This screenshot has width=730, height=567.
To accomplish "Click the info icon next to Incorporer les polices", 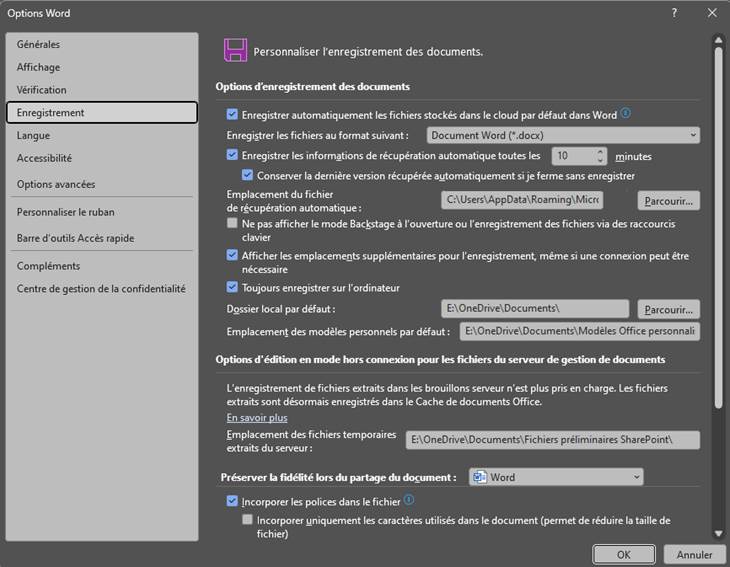I will pos(409,500).
